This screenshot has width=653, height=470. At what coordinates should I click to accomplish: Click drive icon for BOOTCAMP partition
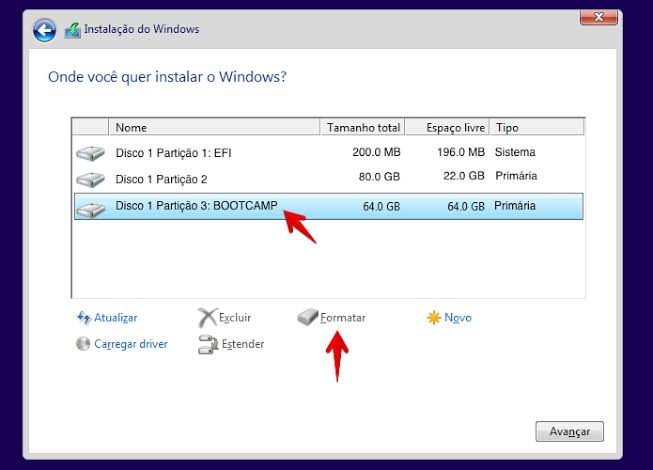tap(91, 209)
